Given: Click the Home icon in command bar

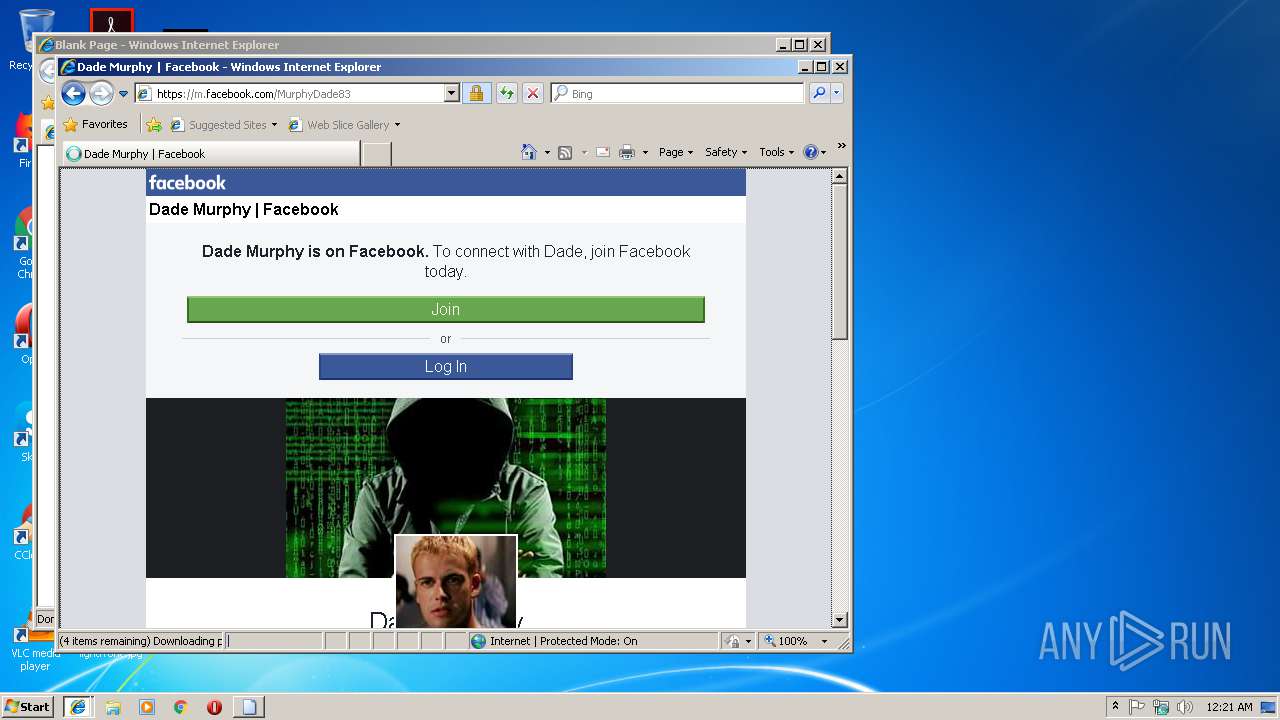Looking at the screenshot, I should click(529, 152).
